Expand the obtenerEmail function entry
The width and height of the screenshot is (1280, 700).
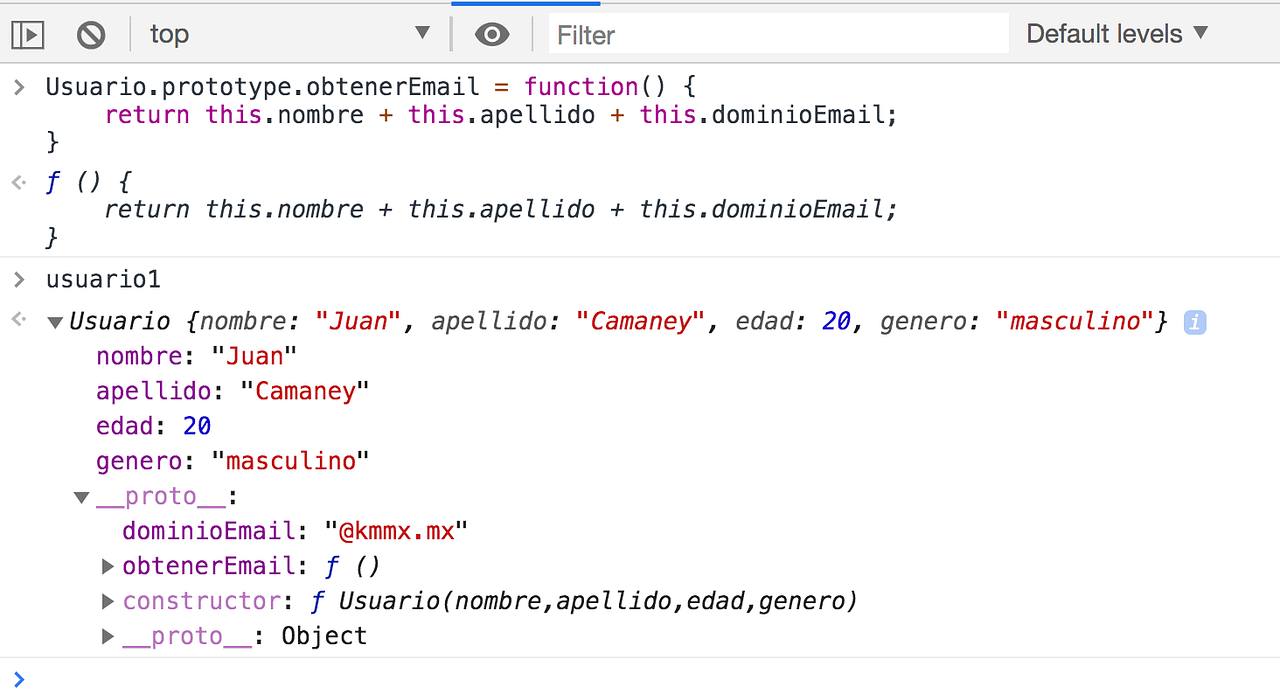point(108,566)
